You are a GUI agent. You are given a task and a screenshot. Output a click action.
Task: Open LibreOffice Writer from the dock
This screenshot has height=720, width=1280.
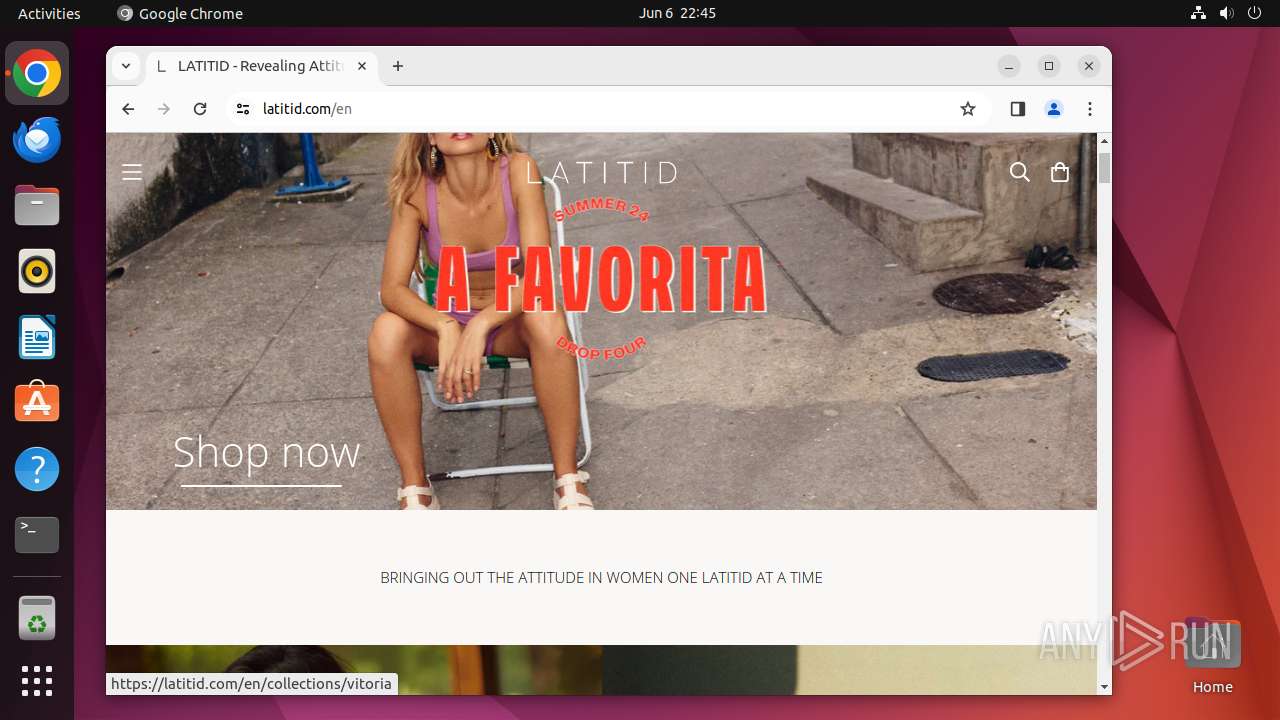coord(37,337)
